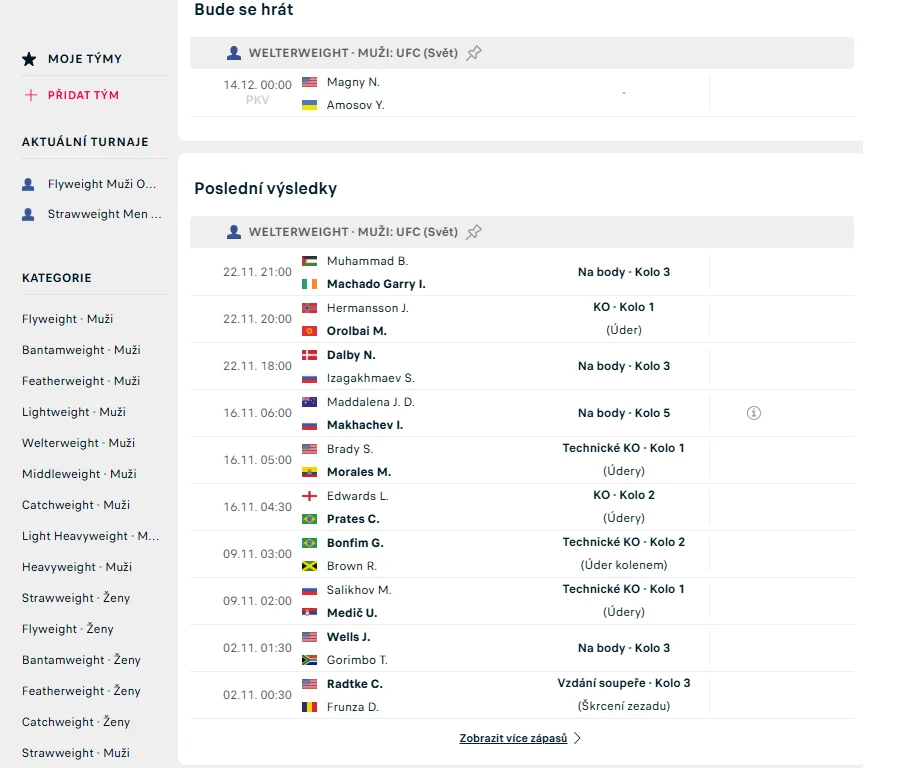Viewport: 908px width, 768px height.
Task: Pin the Welterweight league under Poslední výsledky
Action: [474, 232]
